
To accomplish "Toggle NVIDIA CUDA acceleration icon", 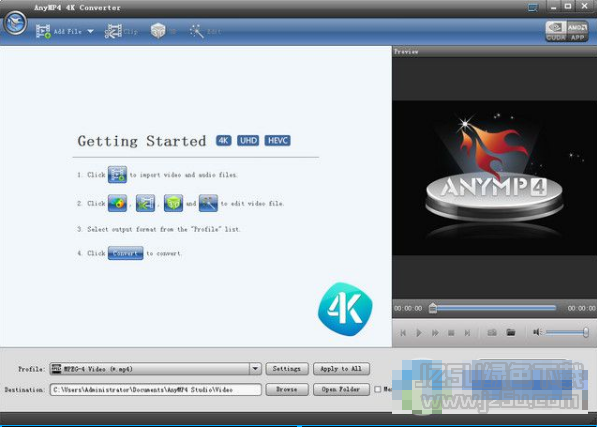I will [x=555, y=31].
